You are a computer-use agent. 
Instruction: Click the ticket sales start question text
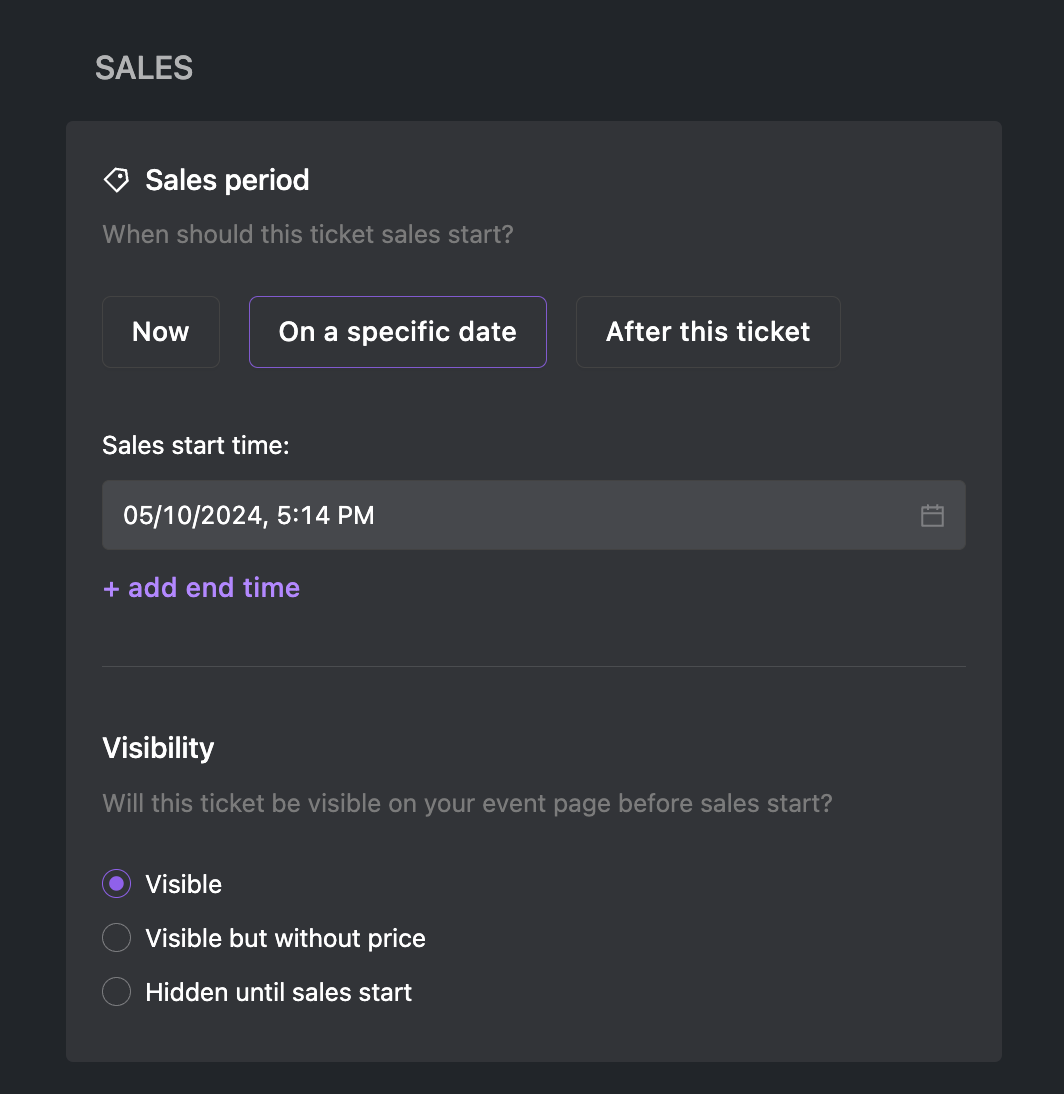point(308,234)
